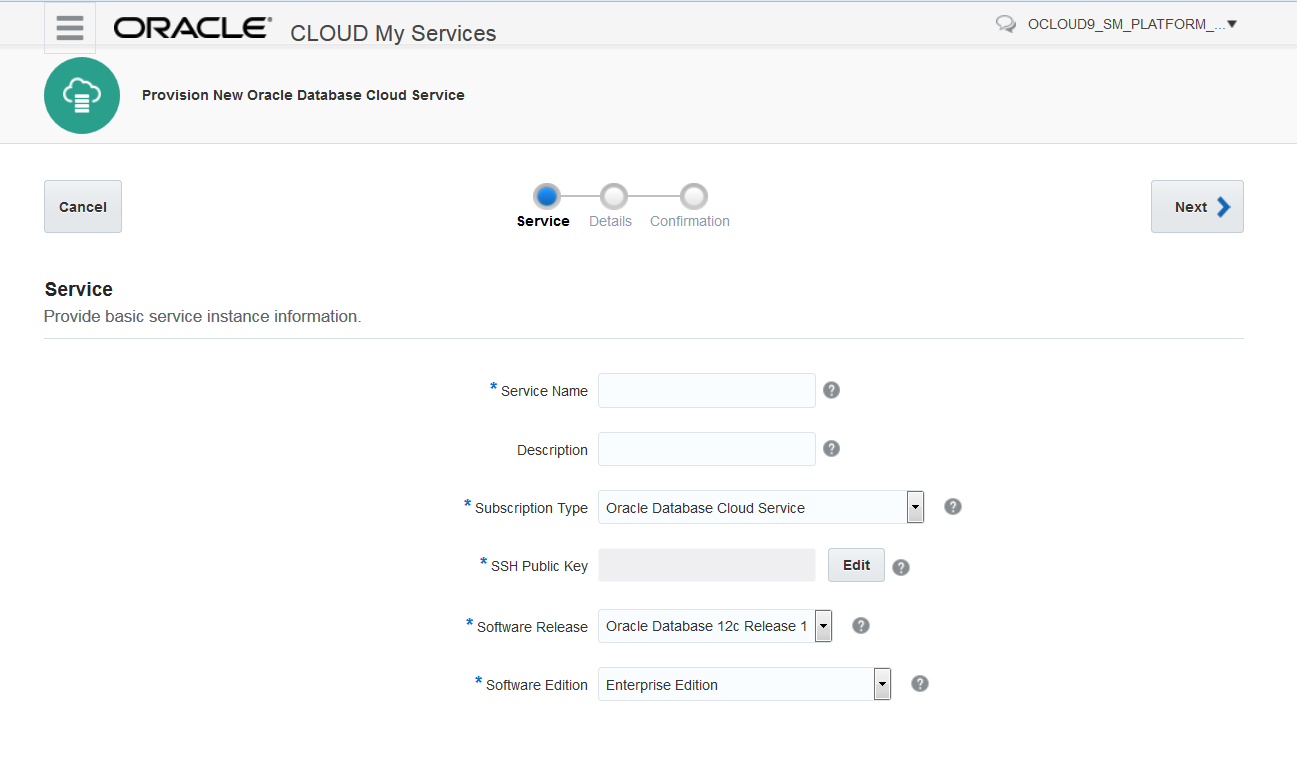The width and height of the screenshot is (1297, 783).
Task: Show help for Subscription Type
Action: click(x=953, y=507)
